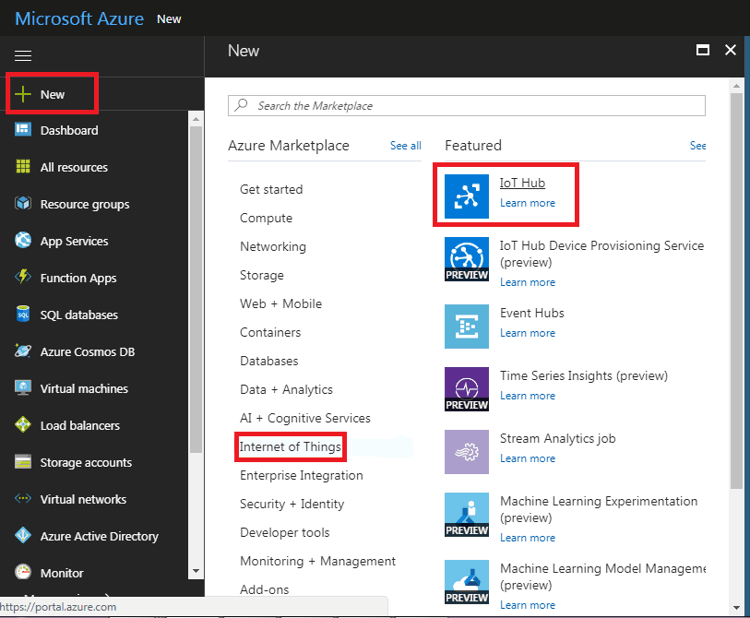Click the search magnifier icon in Marketplace box

point(242,105)
